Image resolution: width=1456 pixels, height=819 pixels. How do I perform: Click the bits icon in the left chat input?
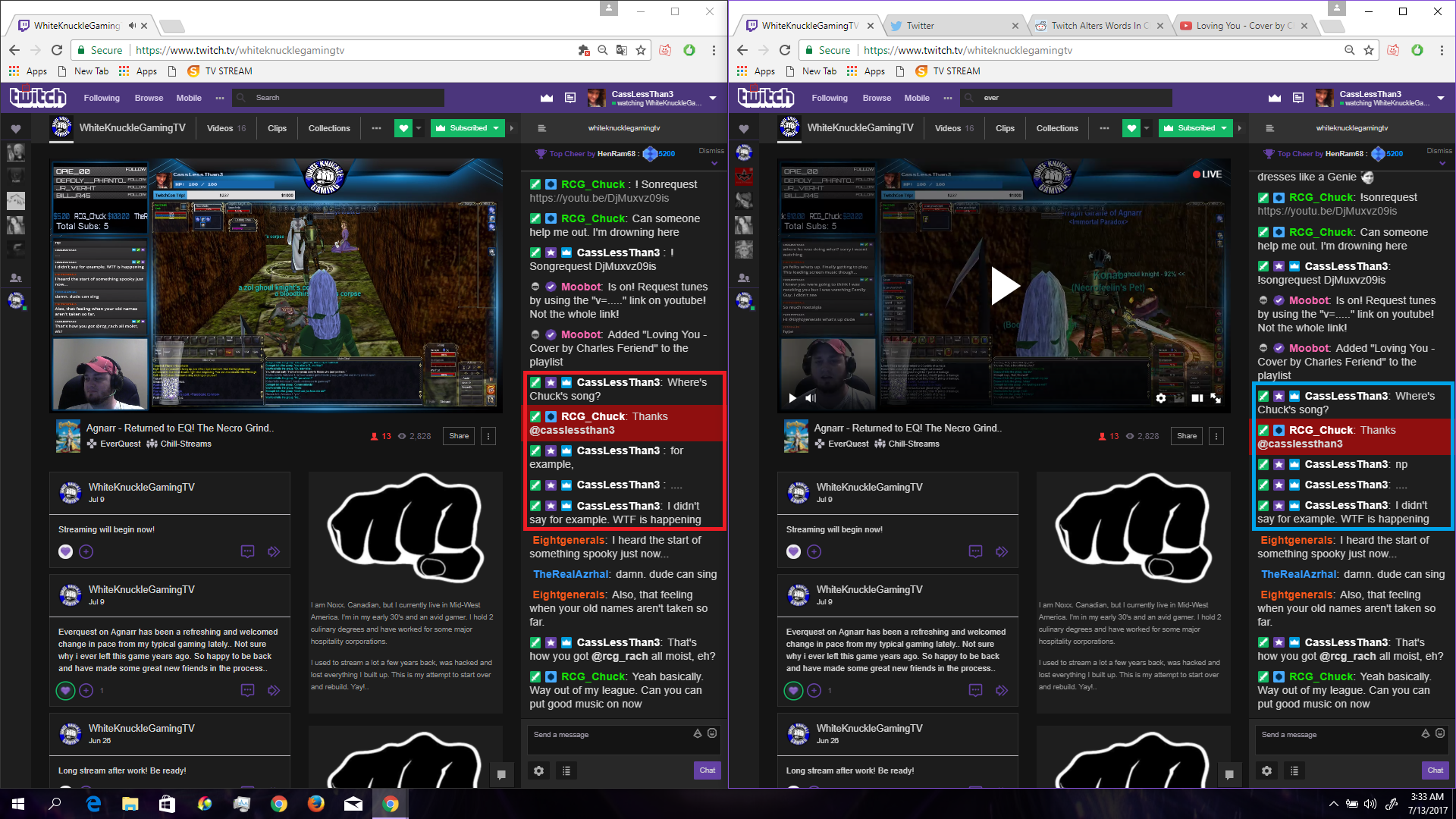pos(698,733)
